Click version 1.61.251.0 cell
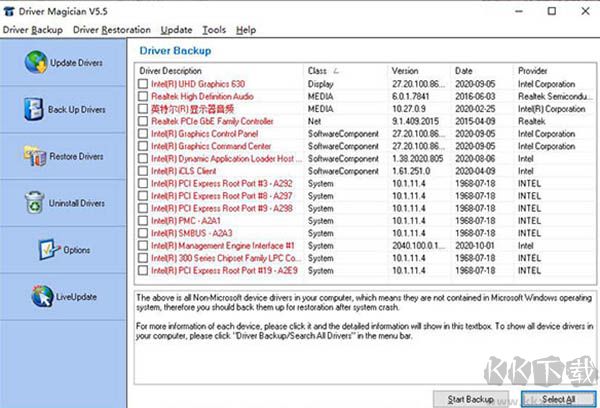This screenshot has width=600, height=408. click(411, 171)
